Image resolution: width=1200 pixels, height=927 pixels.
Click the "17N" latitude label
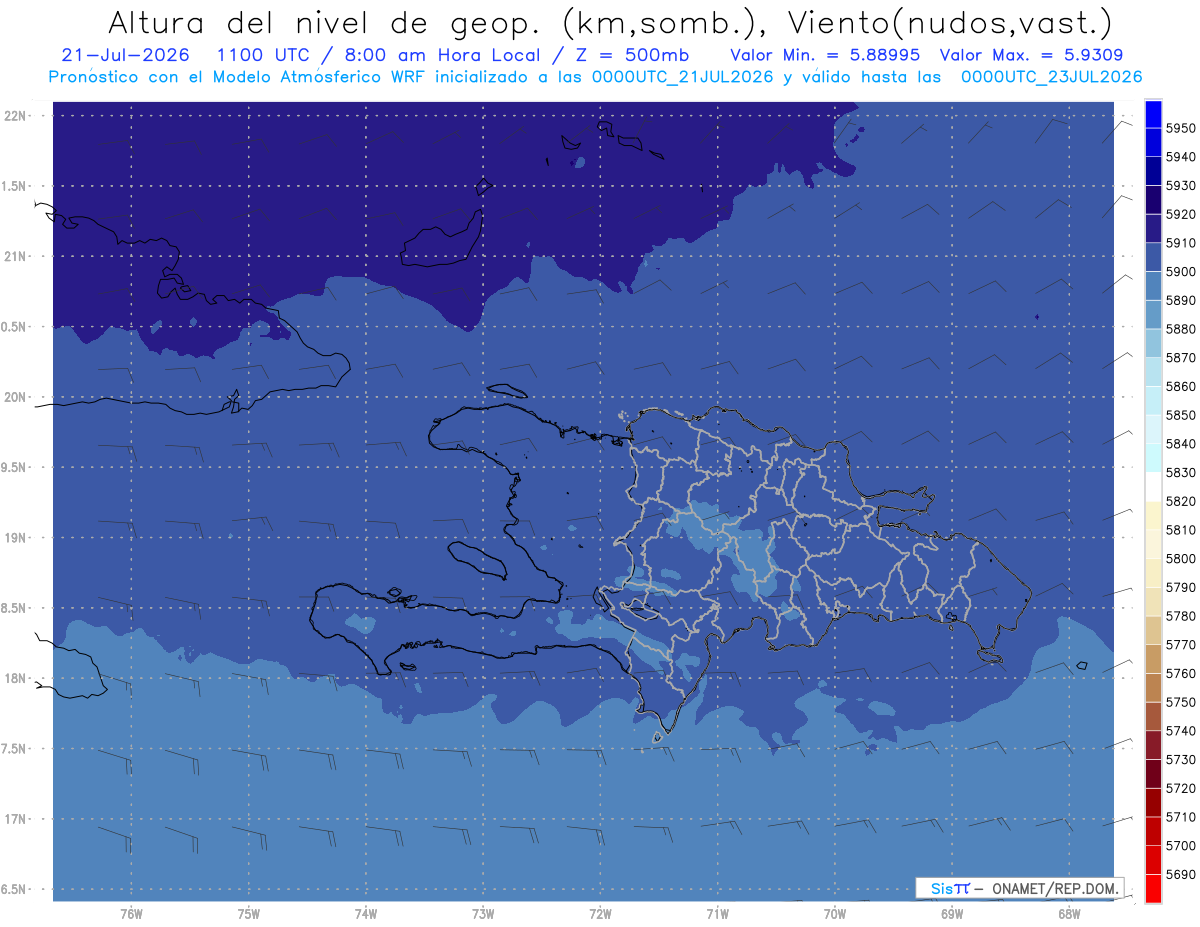point(15,819)
